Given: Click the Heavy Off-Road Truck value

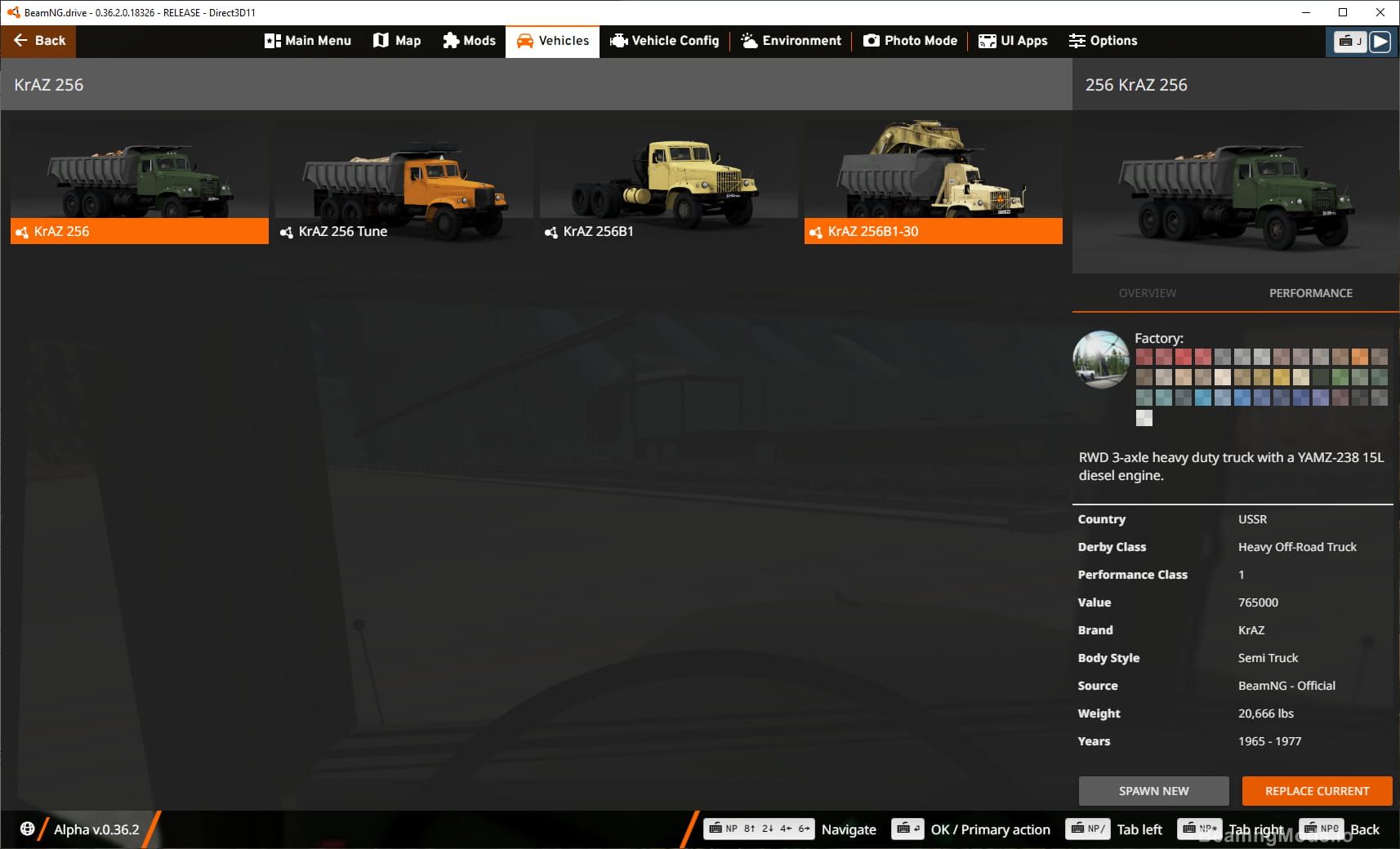Looking at the screenshot, I should (1297, 547).
